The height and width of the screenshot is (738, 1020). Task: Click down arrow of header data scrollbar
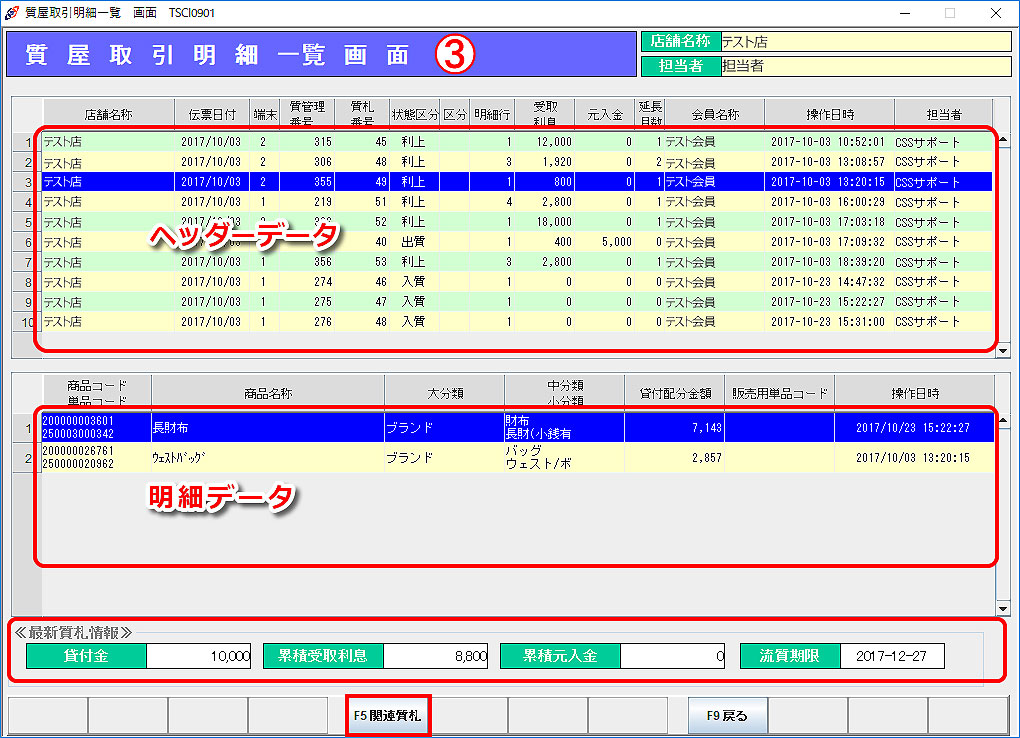pyautogui.click(x=1003, y=350)
